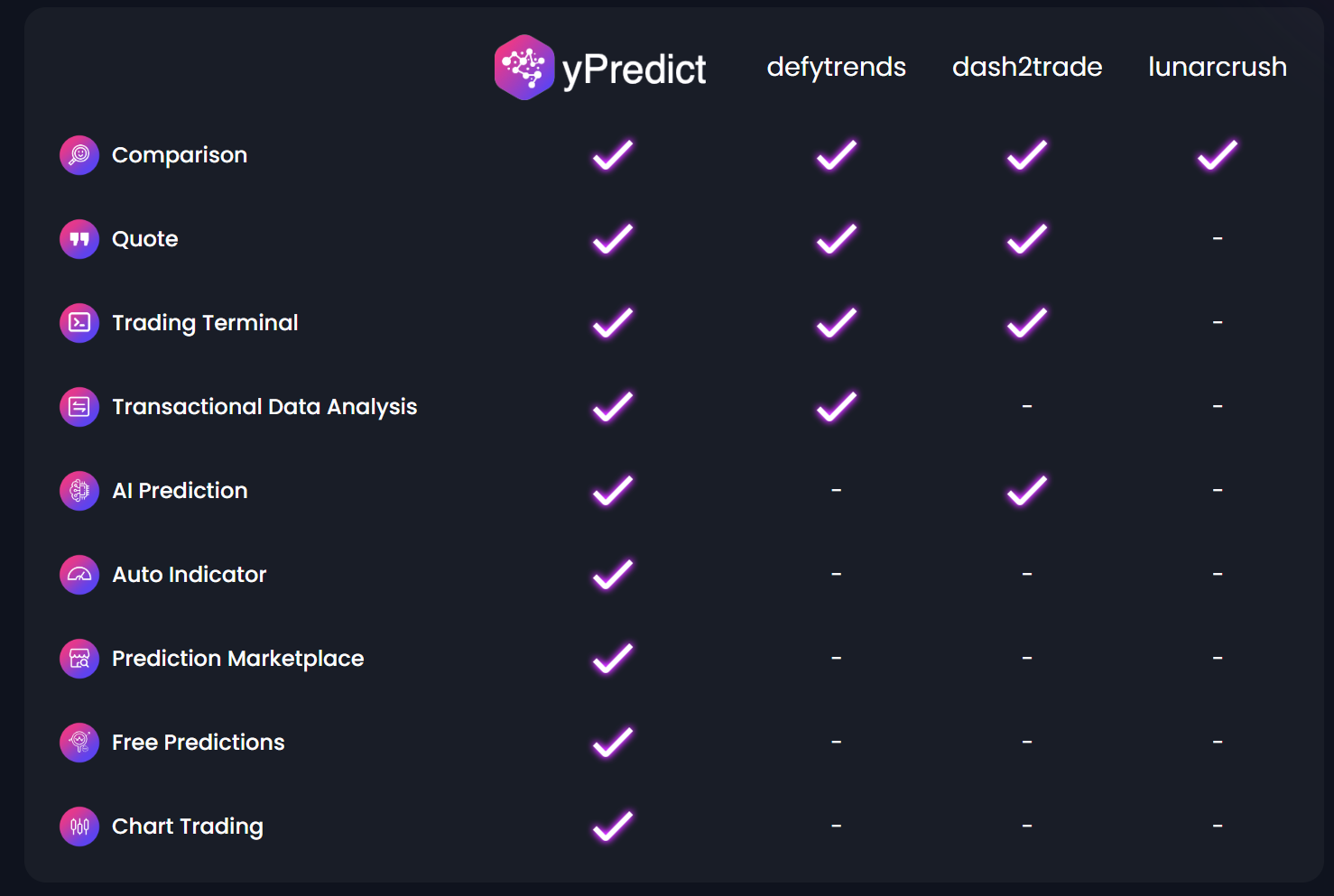Click the dash2trade column header

1027,67
